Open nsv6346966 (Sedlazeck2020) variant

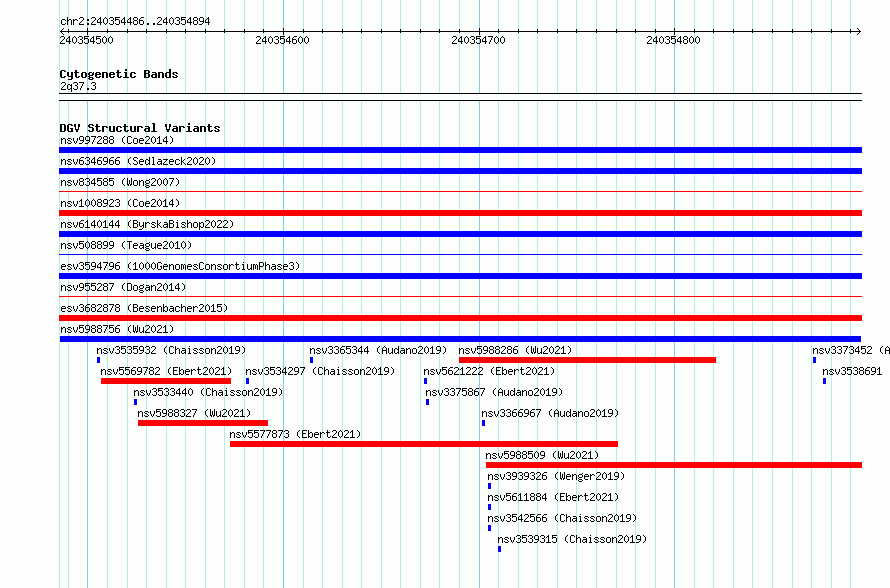click(x=138, y=161)
